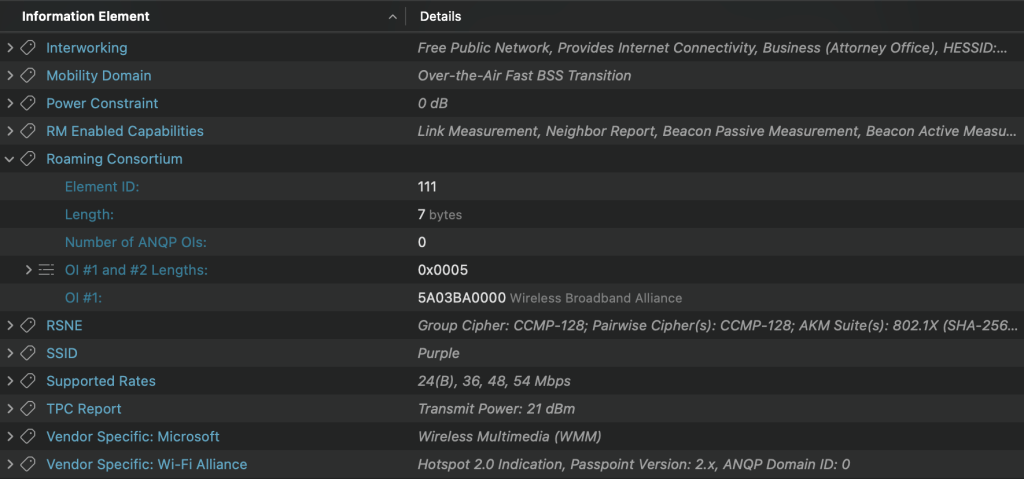Click the tag icon beside Vendor Specific: Microsoft
Screen dimensions: 1024x479
(28, 437)
